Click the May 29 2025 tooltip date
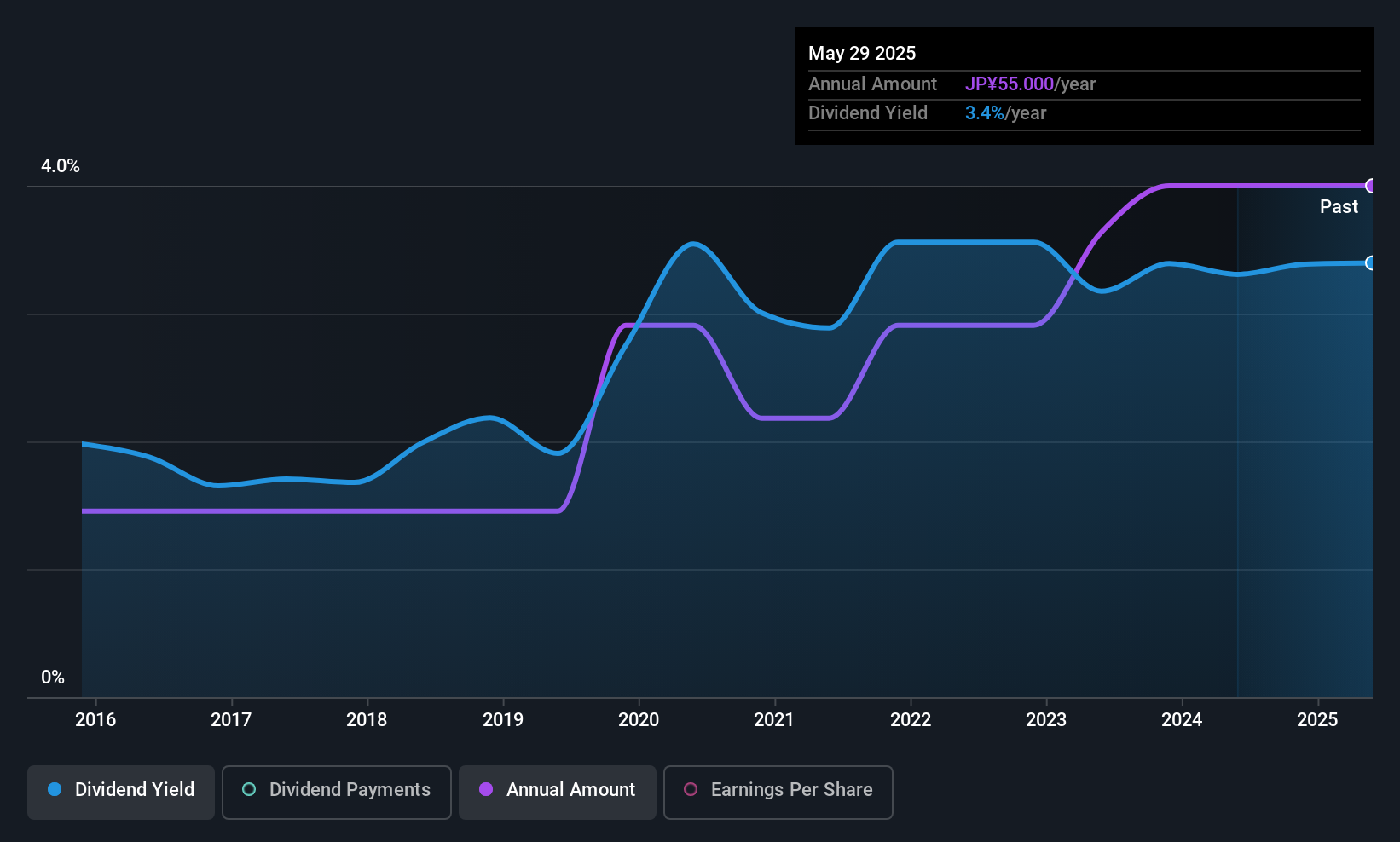1400x842 pixels. (x=862, y=54)
